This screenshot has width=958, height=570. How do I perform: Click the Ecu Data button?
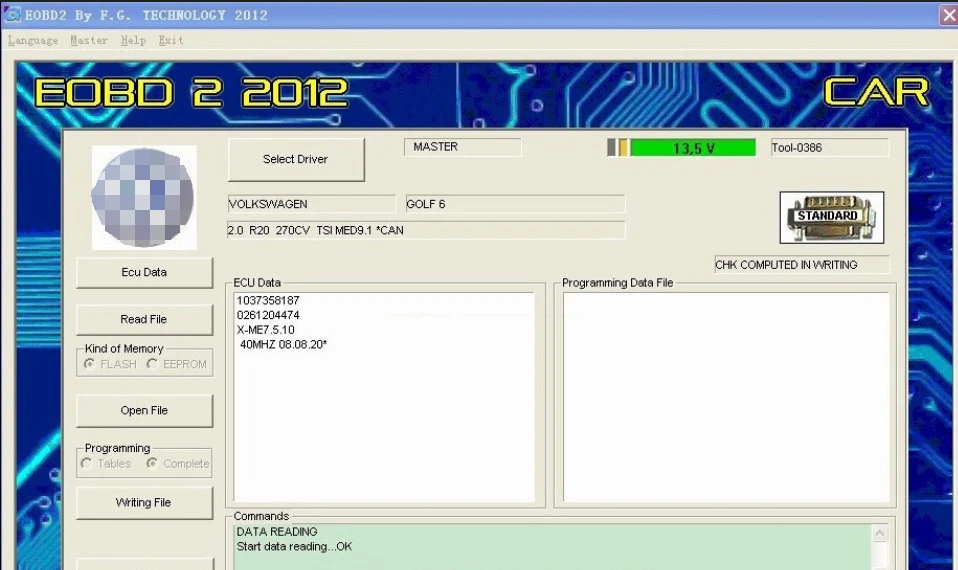tap(144, 272)
